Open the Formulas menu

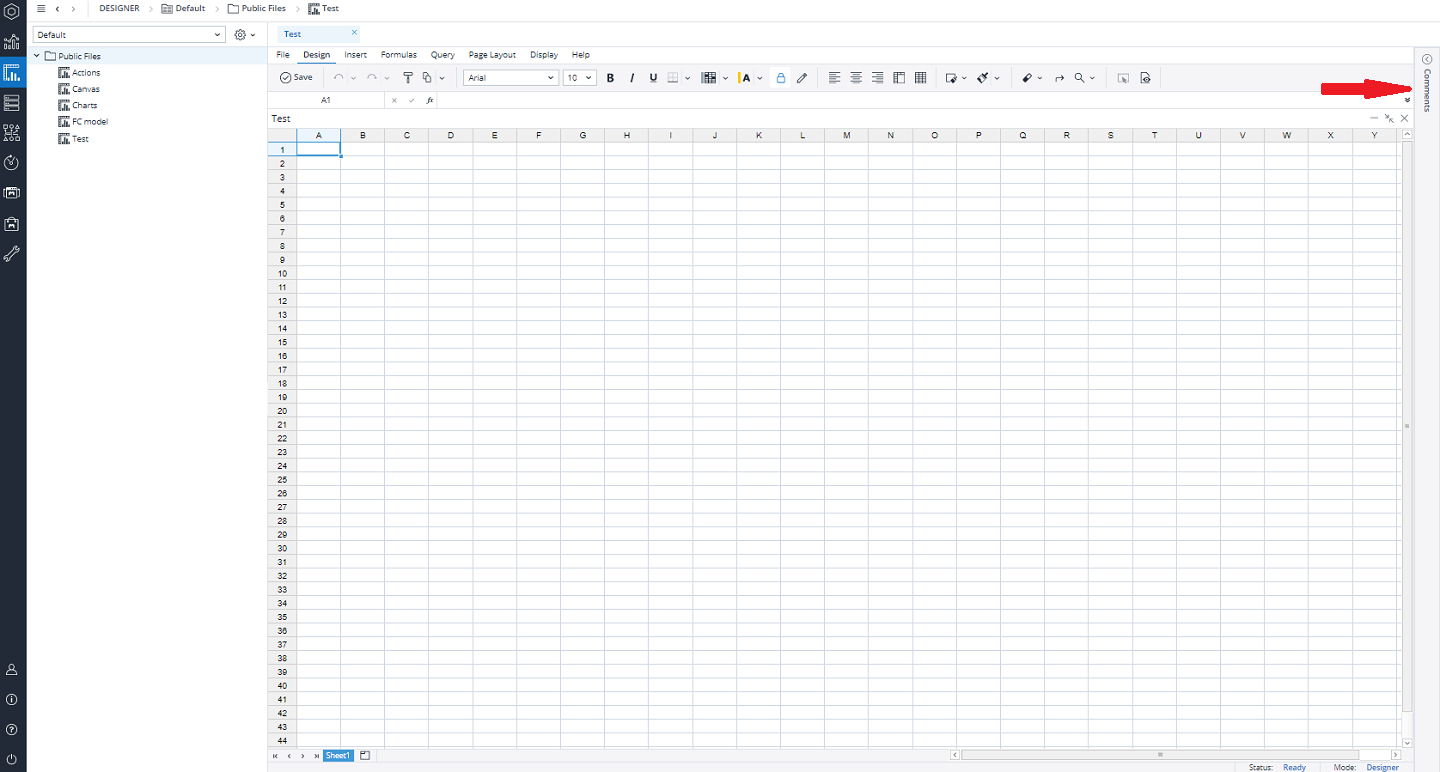[398, 55]
